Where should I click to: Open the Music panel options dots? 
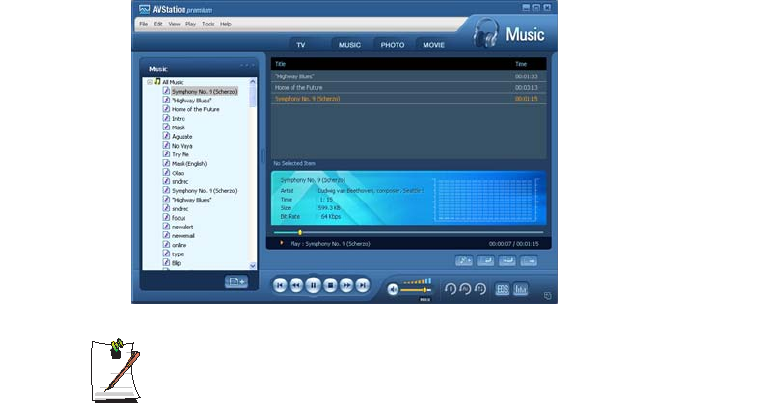(247, 65)
